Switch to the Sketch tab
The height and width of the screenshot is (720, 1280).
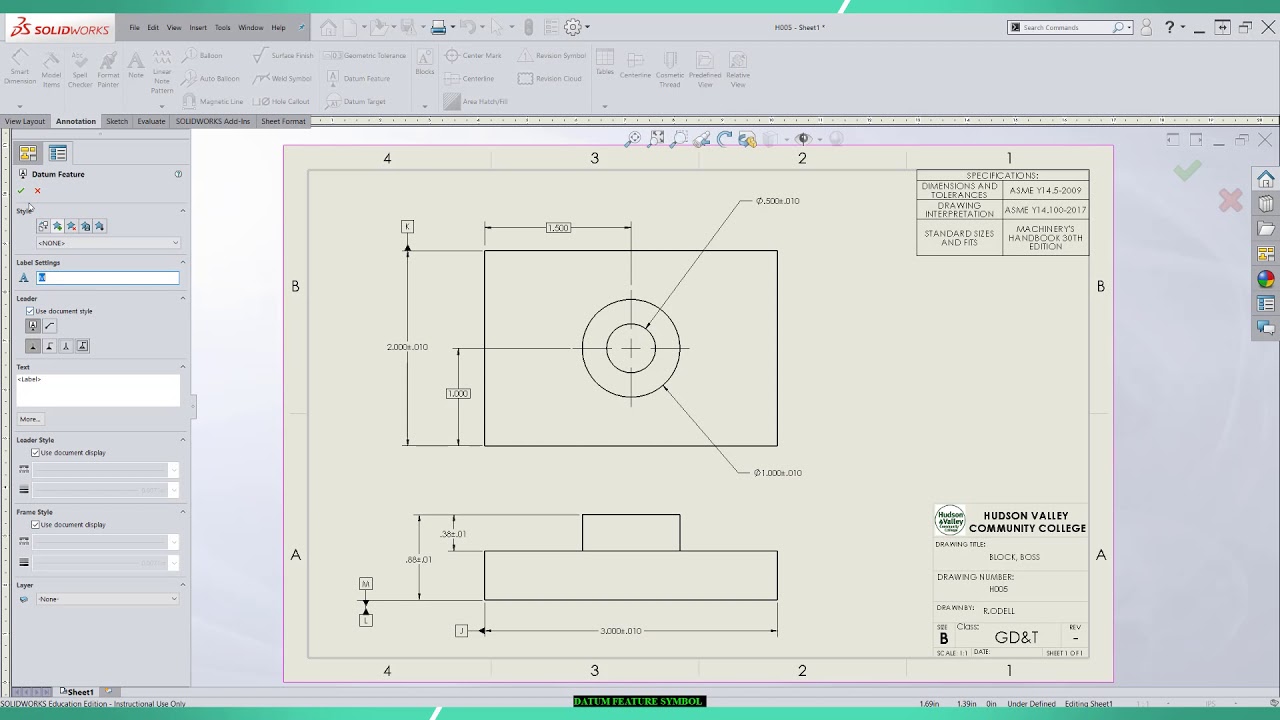point(117,121)
